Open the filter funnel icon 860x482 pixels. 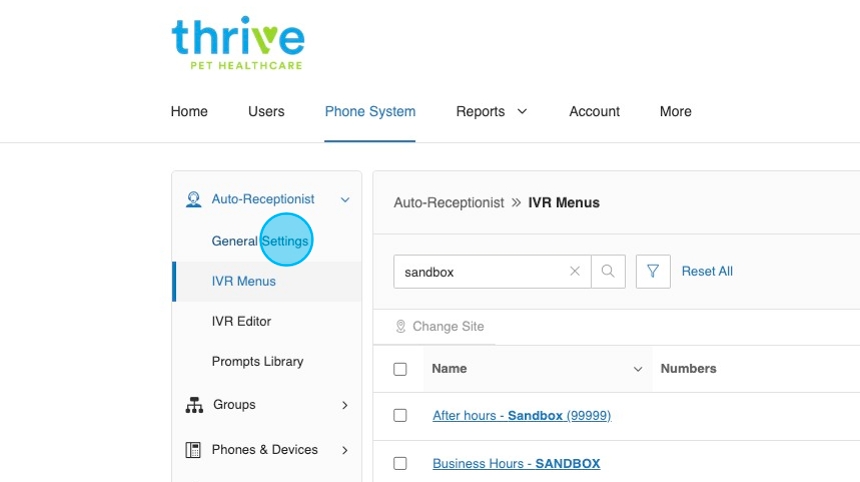click(653, 271)
